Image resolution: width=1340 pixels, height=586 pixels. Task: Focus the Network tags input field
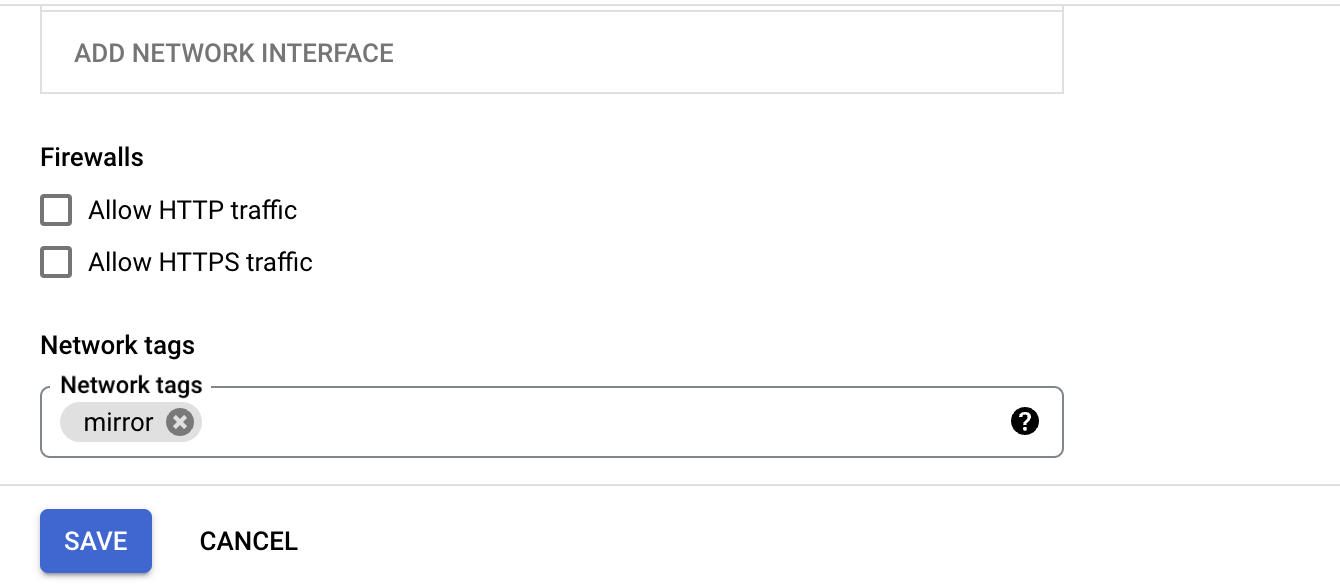pyautogui.click(x=600, y=422)
